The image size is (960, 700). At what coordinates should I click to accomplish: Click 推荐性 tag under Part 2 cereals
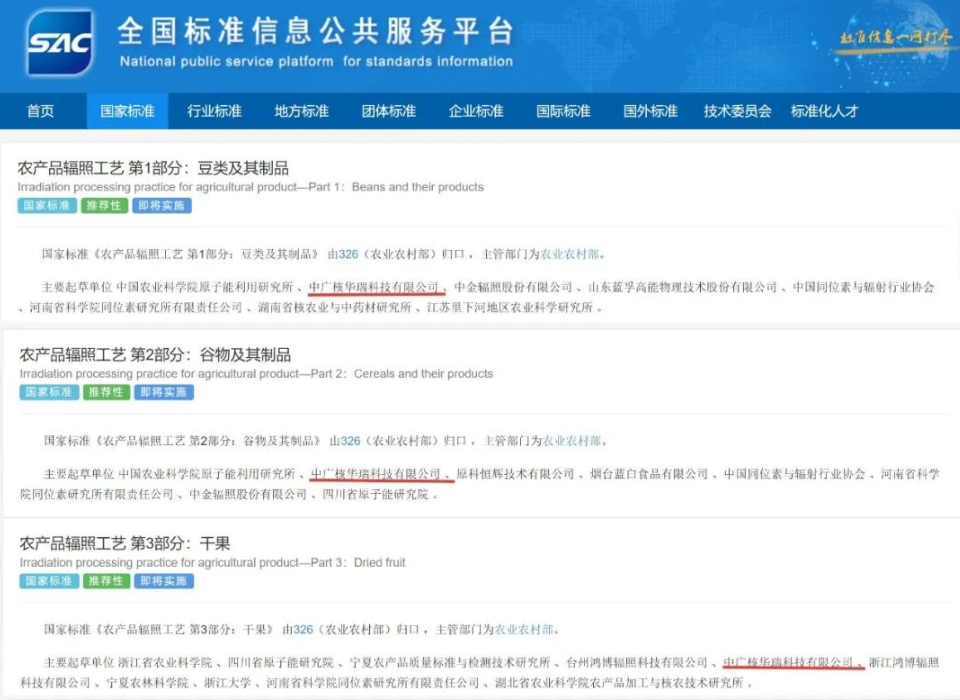(x=106, y=393)
